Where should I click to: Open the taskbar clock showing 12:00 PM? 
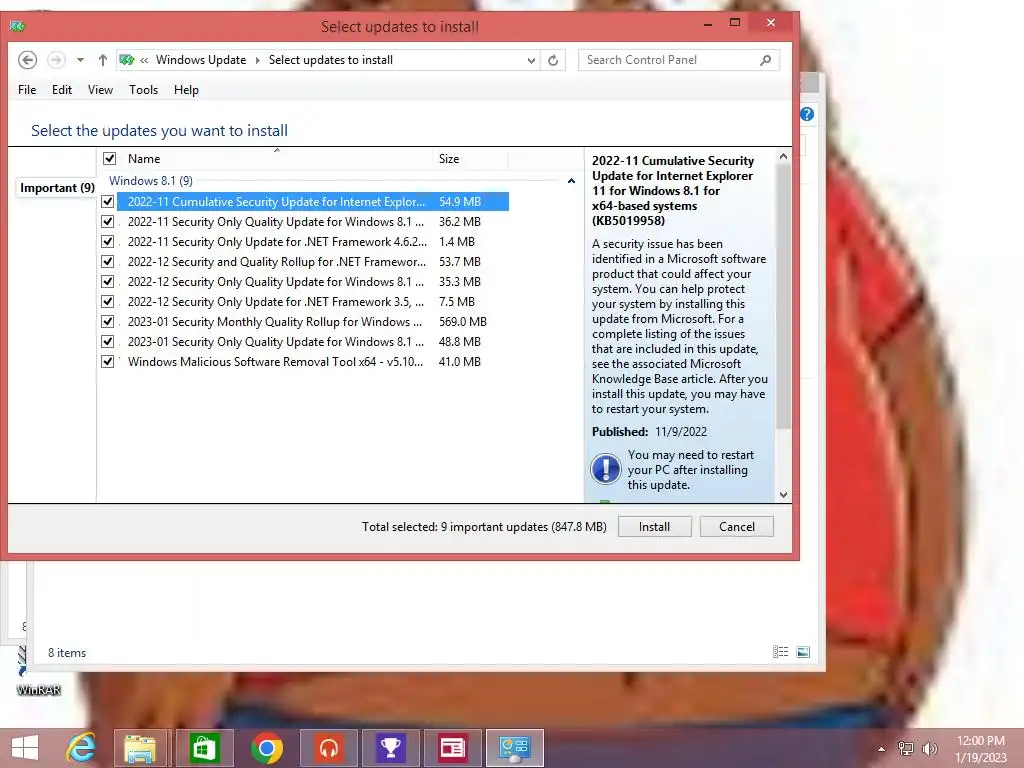click(x=981, y=749)
